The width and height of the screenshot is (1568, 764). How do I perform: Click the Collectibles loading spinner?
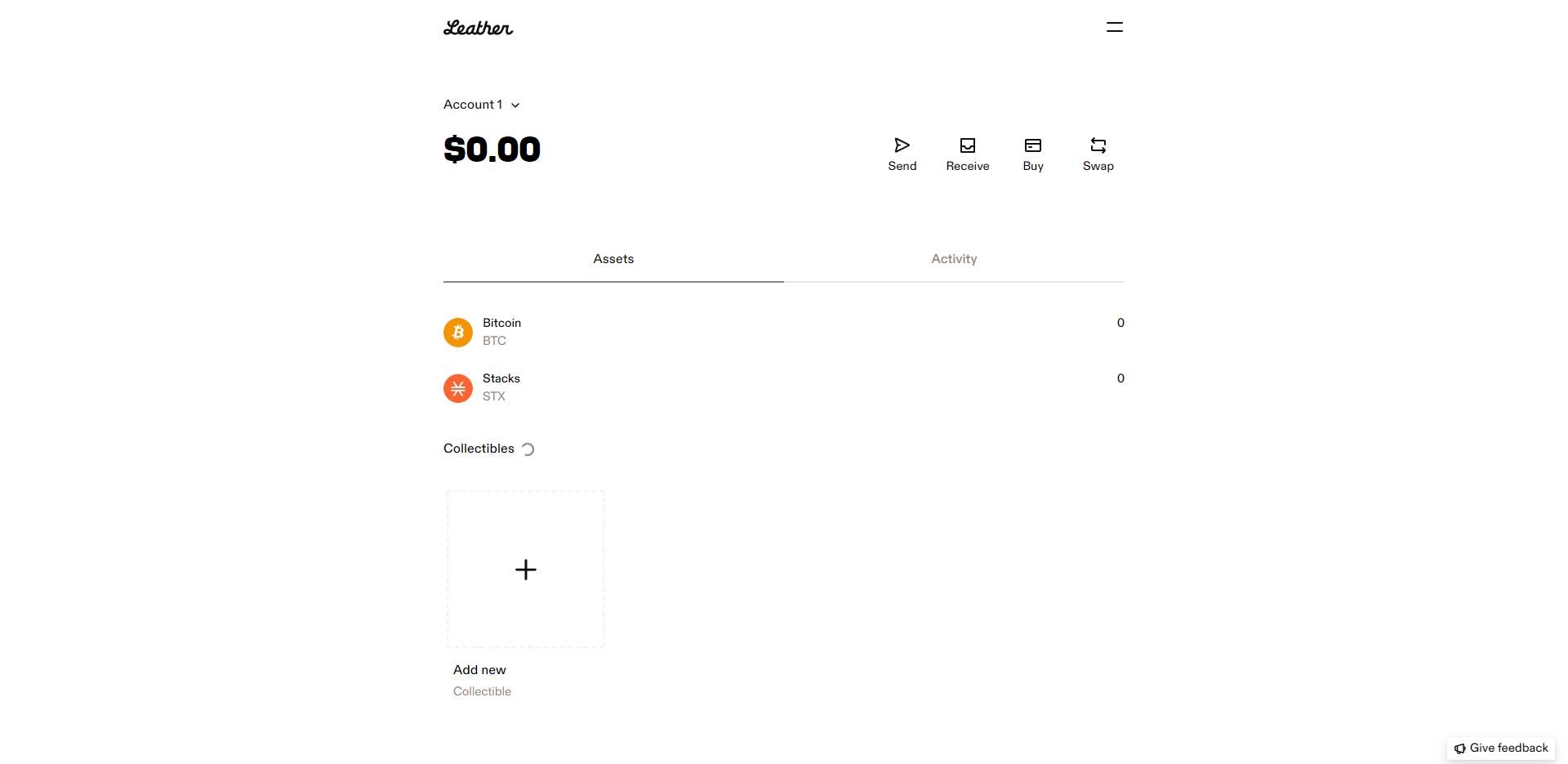[528, 449]
